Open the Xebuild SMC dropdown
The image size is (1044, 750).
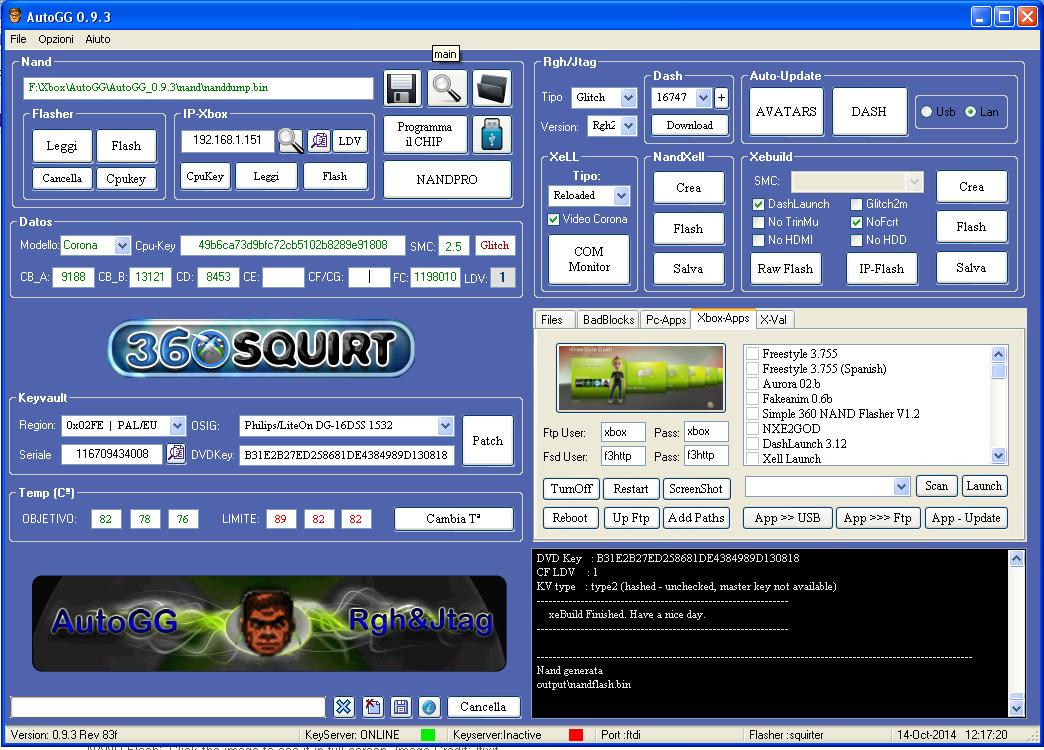click(x=914, y=182)
